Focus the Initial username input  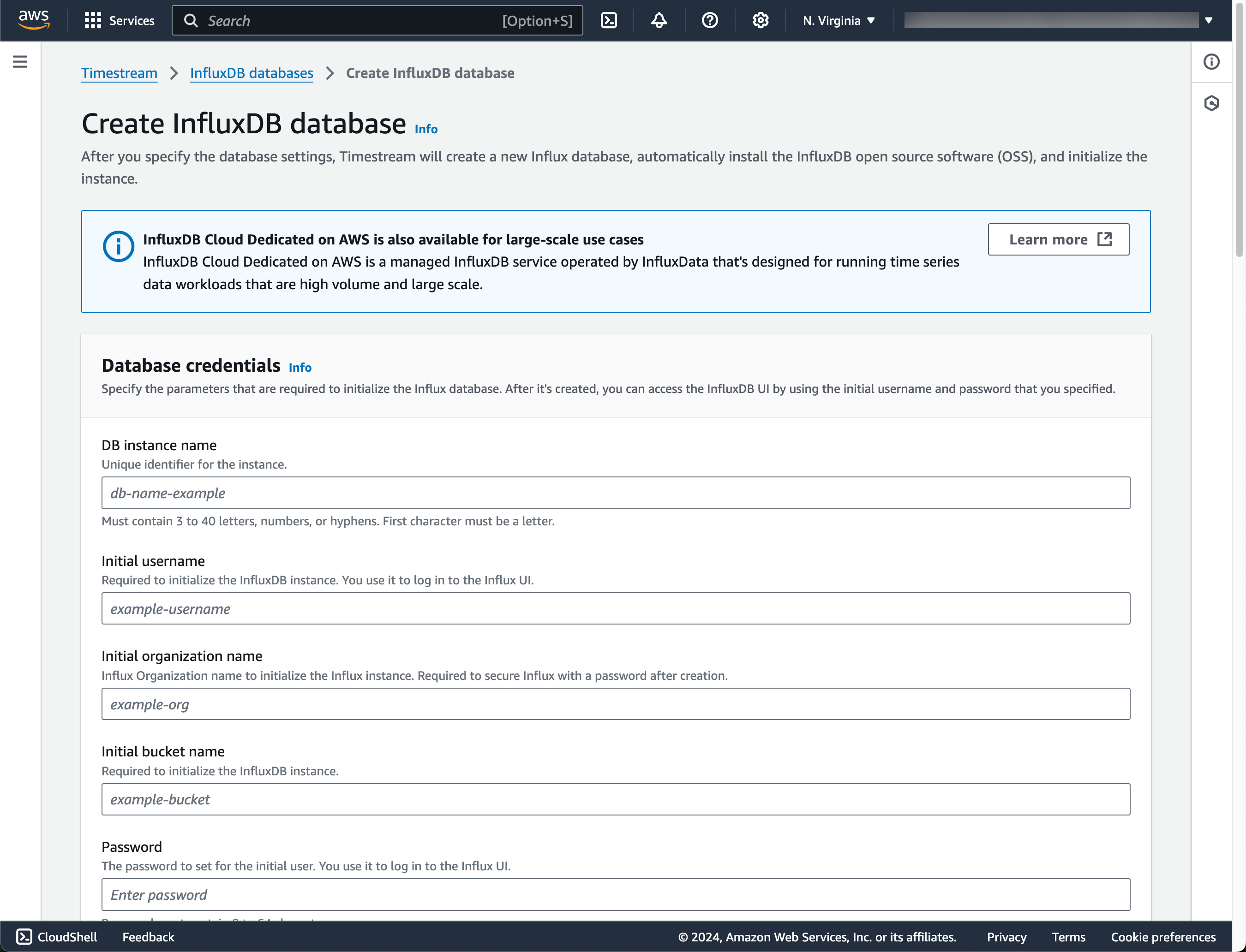[615, 608]
